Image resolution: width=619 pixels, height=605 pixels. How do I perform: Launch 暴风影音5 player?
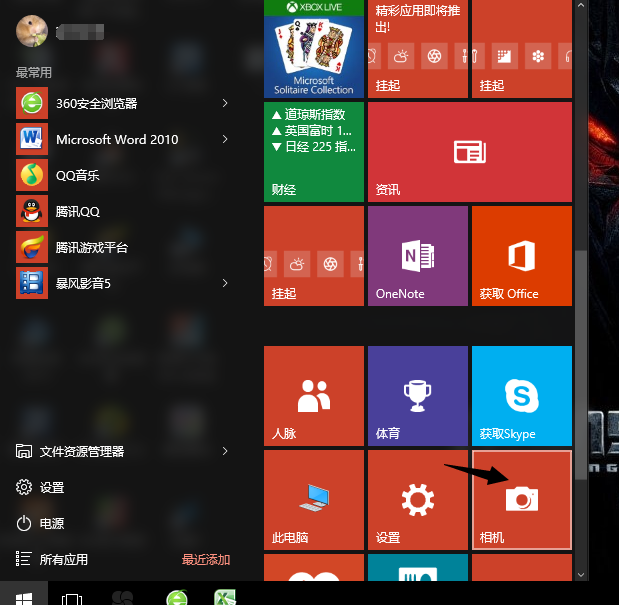[122, 283]
